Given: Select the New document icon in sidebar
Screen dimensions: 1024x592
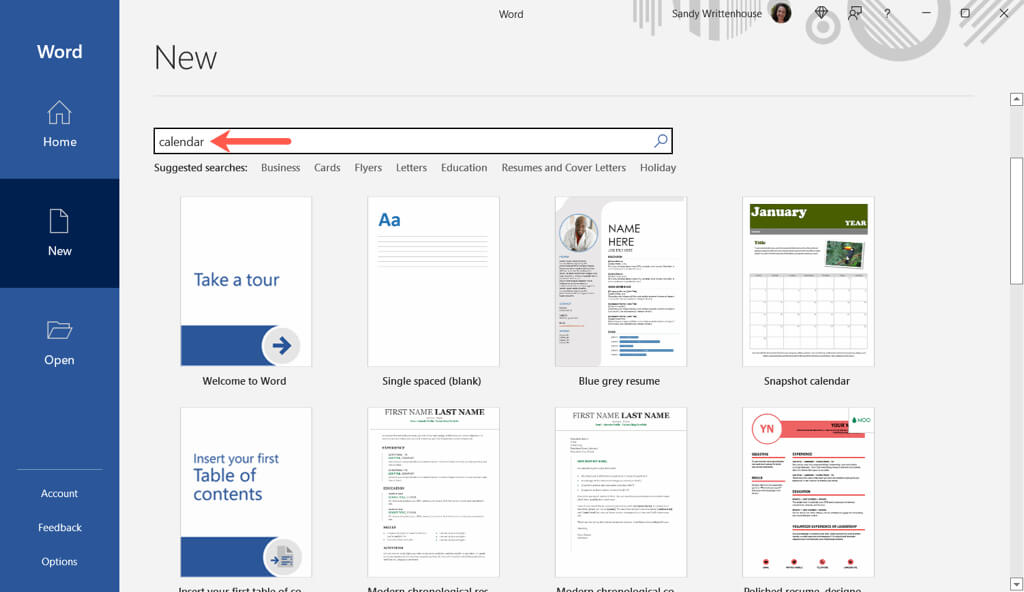Looking at the screenshot, I should [x=59, y=222].
